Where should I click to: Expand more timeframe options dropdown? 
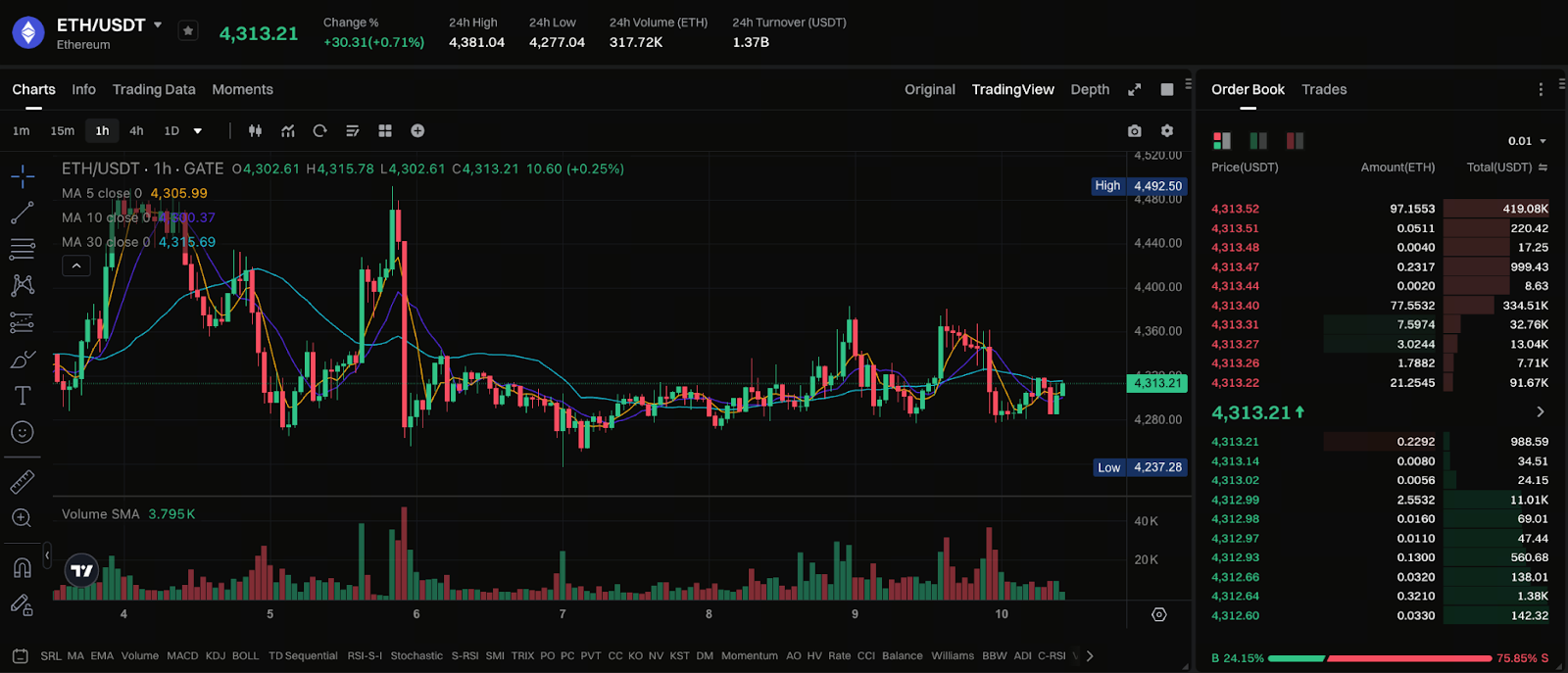pyautogui.click(x=198, y=130)
